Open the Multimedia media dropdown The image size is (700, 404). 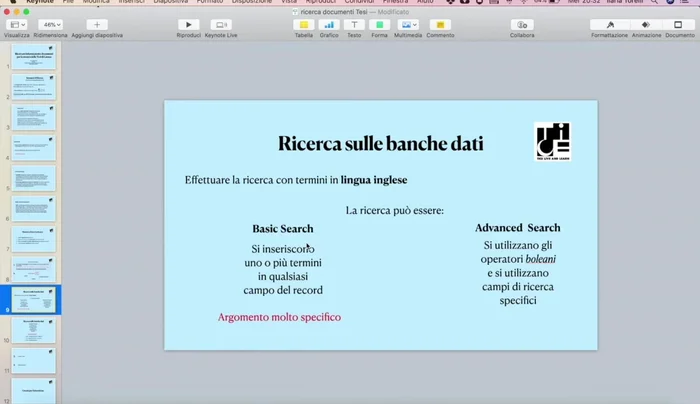408,25
